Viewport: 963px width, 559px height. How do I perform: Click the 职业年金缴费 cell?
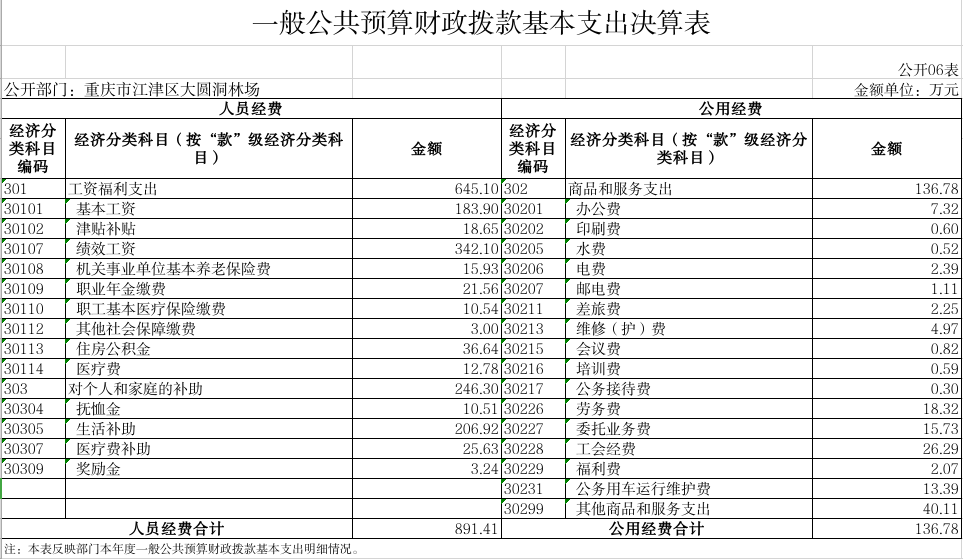pos(209,289)
